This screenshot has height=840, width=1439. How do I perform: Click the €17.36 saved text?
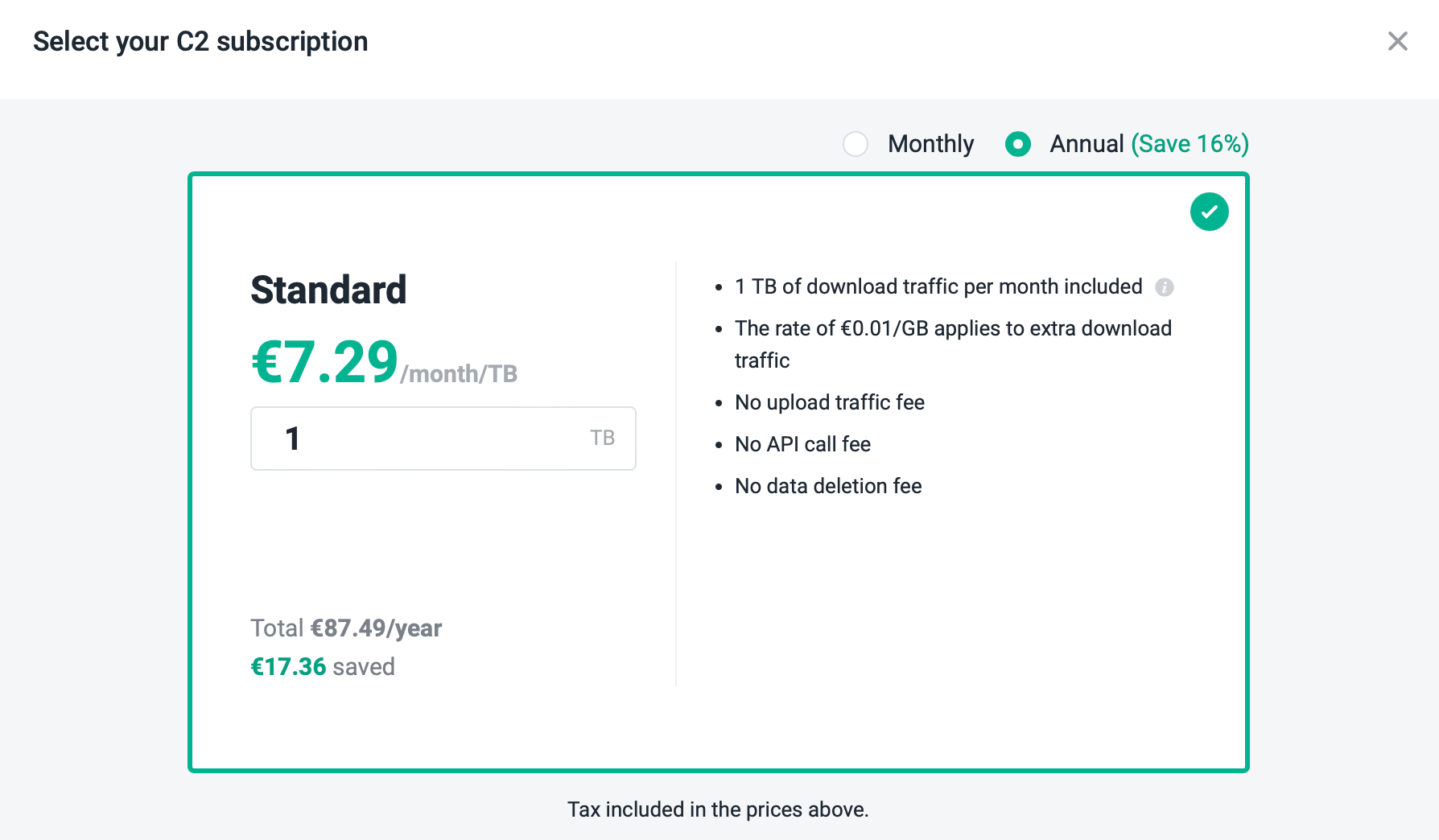click(x=323, y=667)
